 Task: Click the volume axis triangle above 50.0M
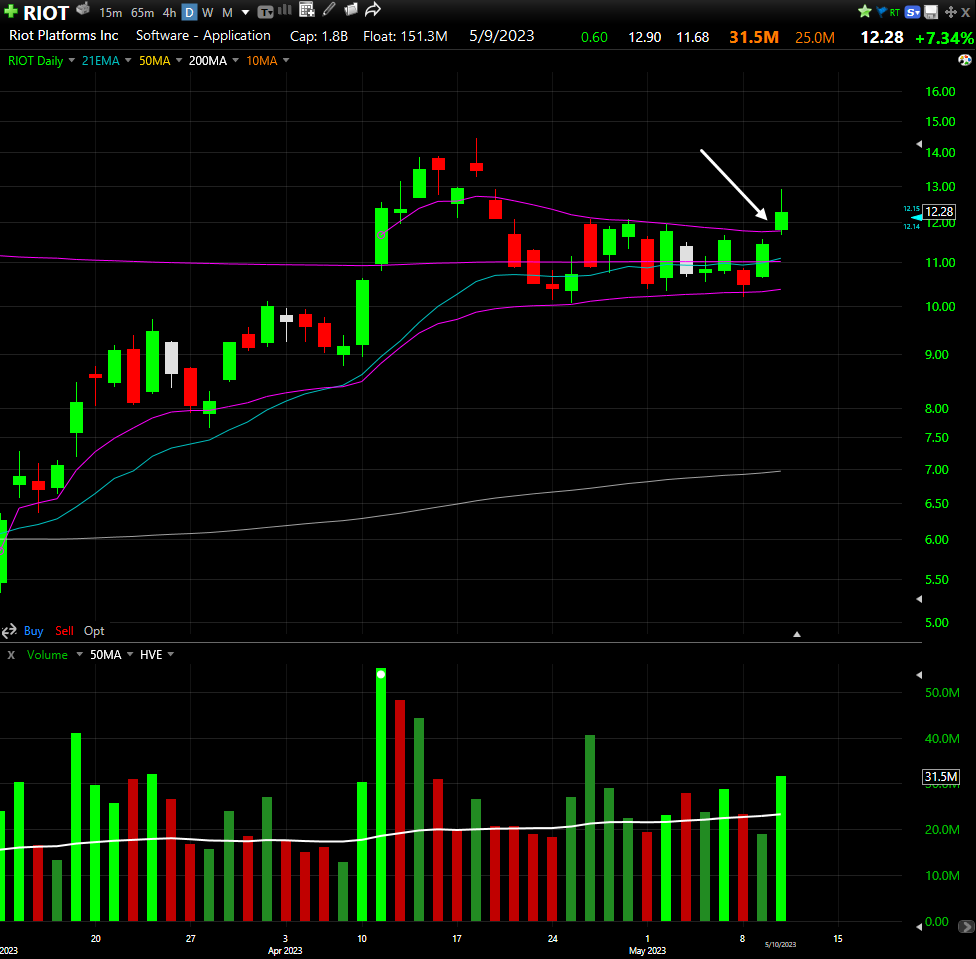919,675
